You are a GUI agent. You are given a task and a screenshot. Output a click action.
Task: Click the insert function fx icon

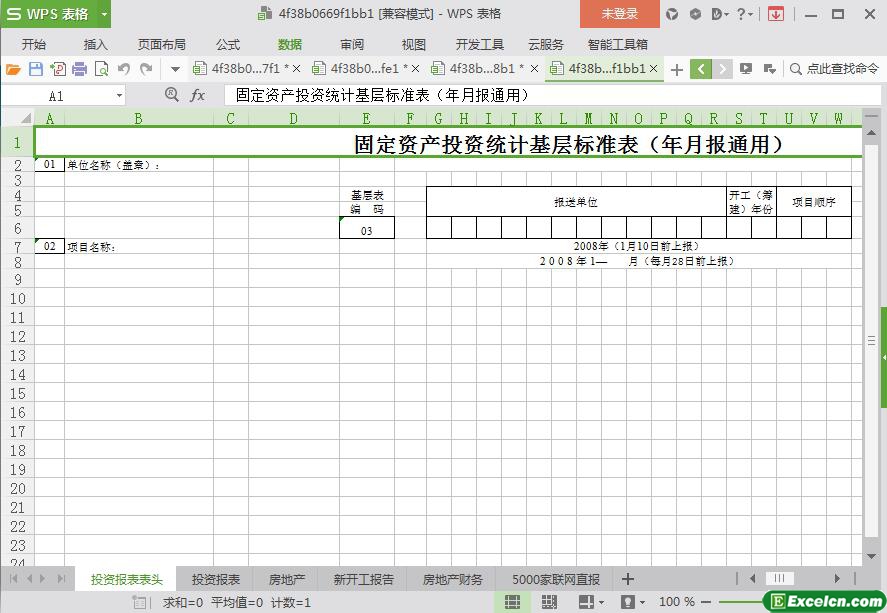[197, 95]
